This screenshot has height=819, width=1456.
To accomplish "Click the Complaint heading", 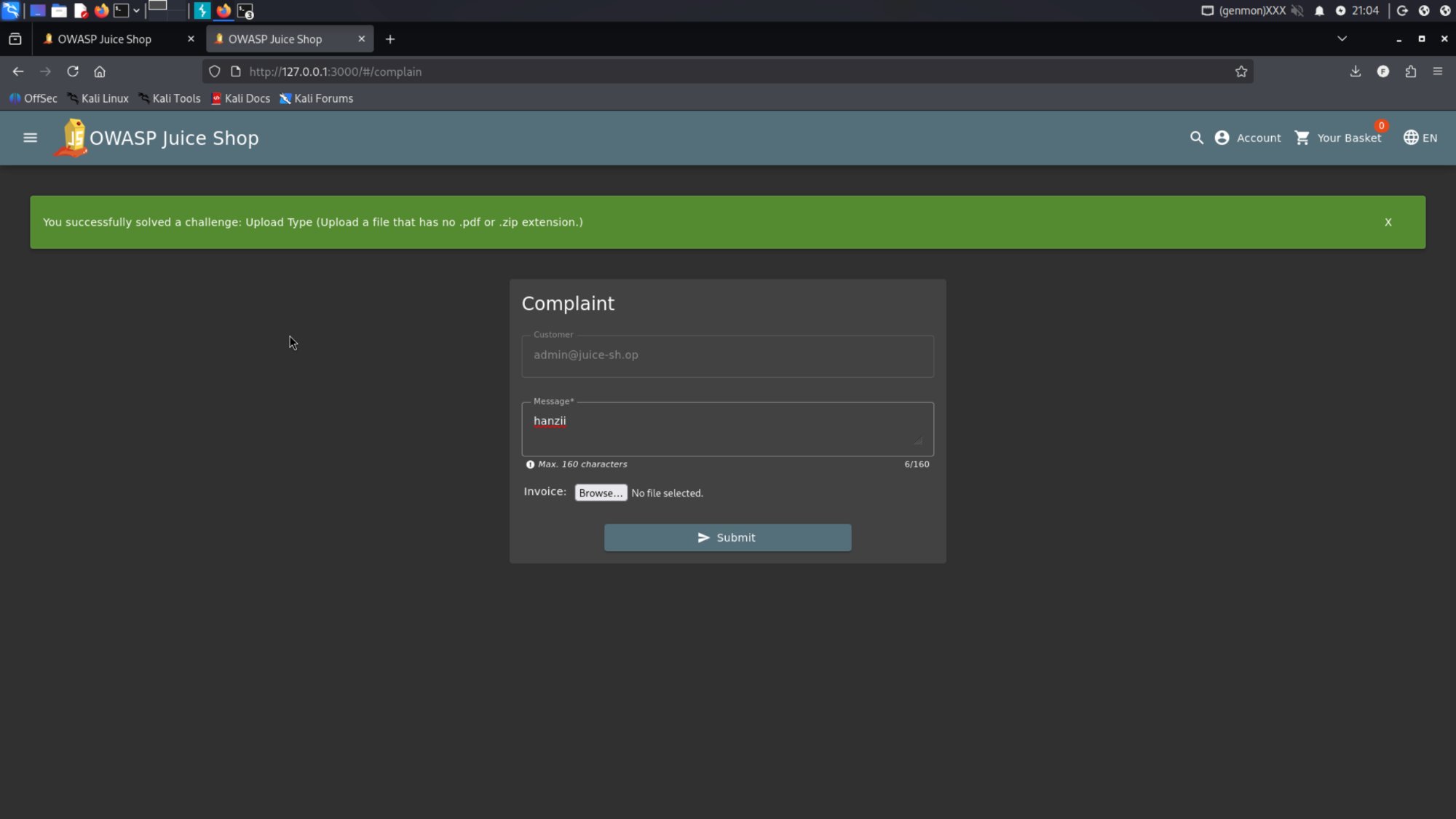I will [568, 304].
